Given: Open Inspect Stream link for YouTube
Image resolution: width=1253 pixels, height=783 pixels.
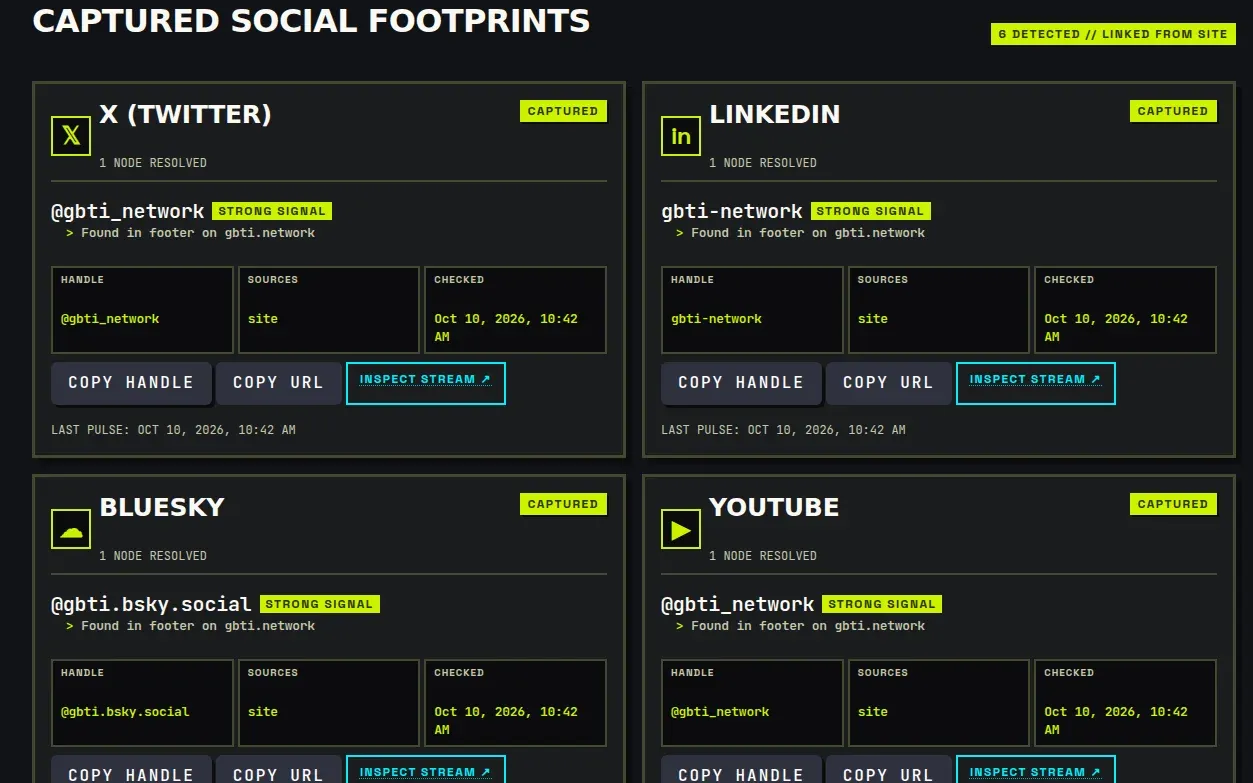Looking at the screenshot, I should click(1036, 770).
